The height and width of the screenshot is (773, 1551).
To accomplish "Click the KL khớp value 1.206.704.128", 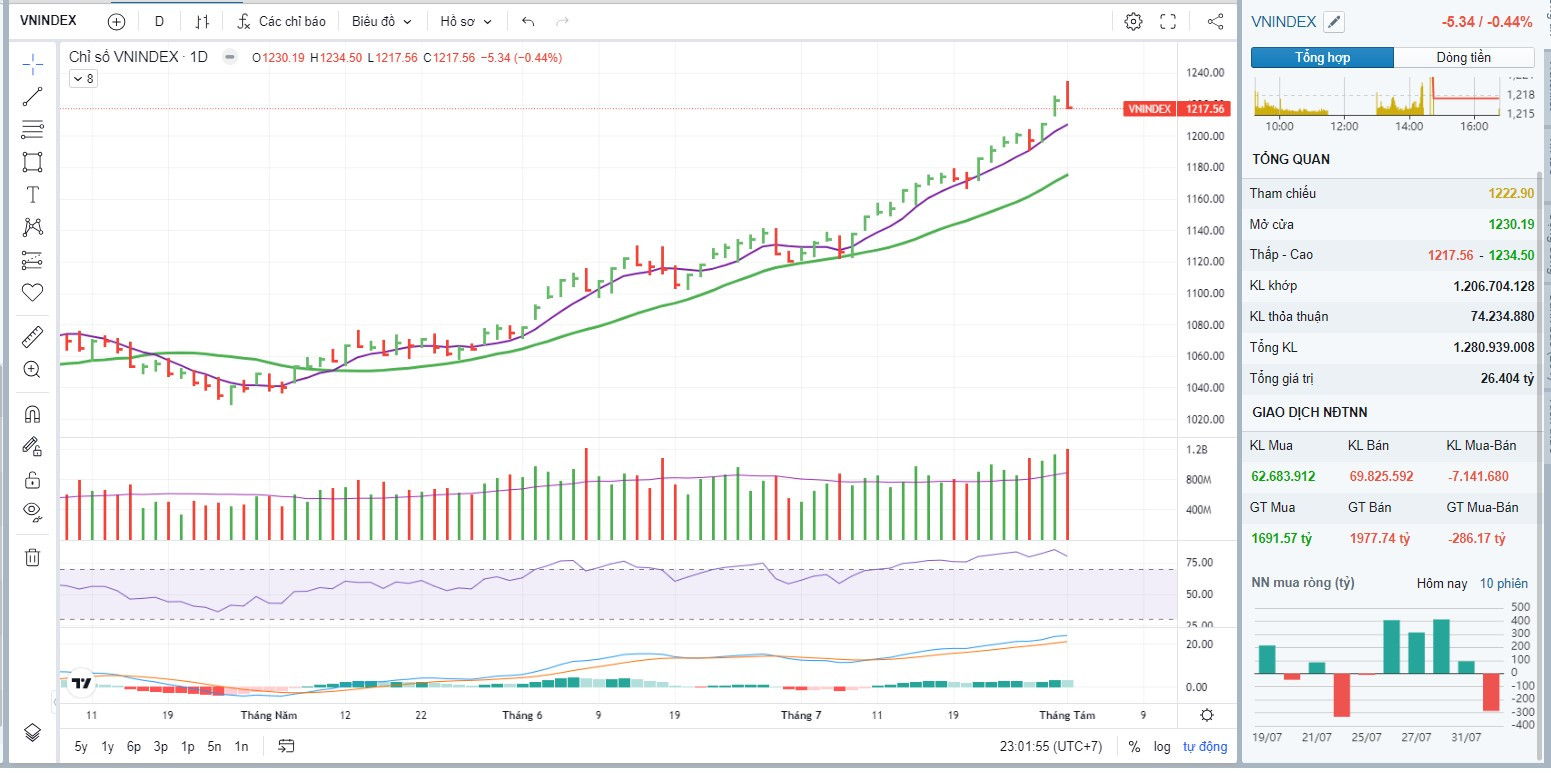I will click(x=1494, y=286).
